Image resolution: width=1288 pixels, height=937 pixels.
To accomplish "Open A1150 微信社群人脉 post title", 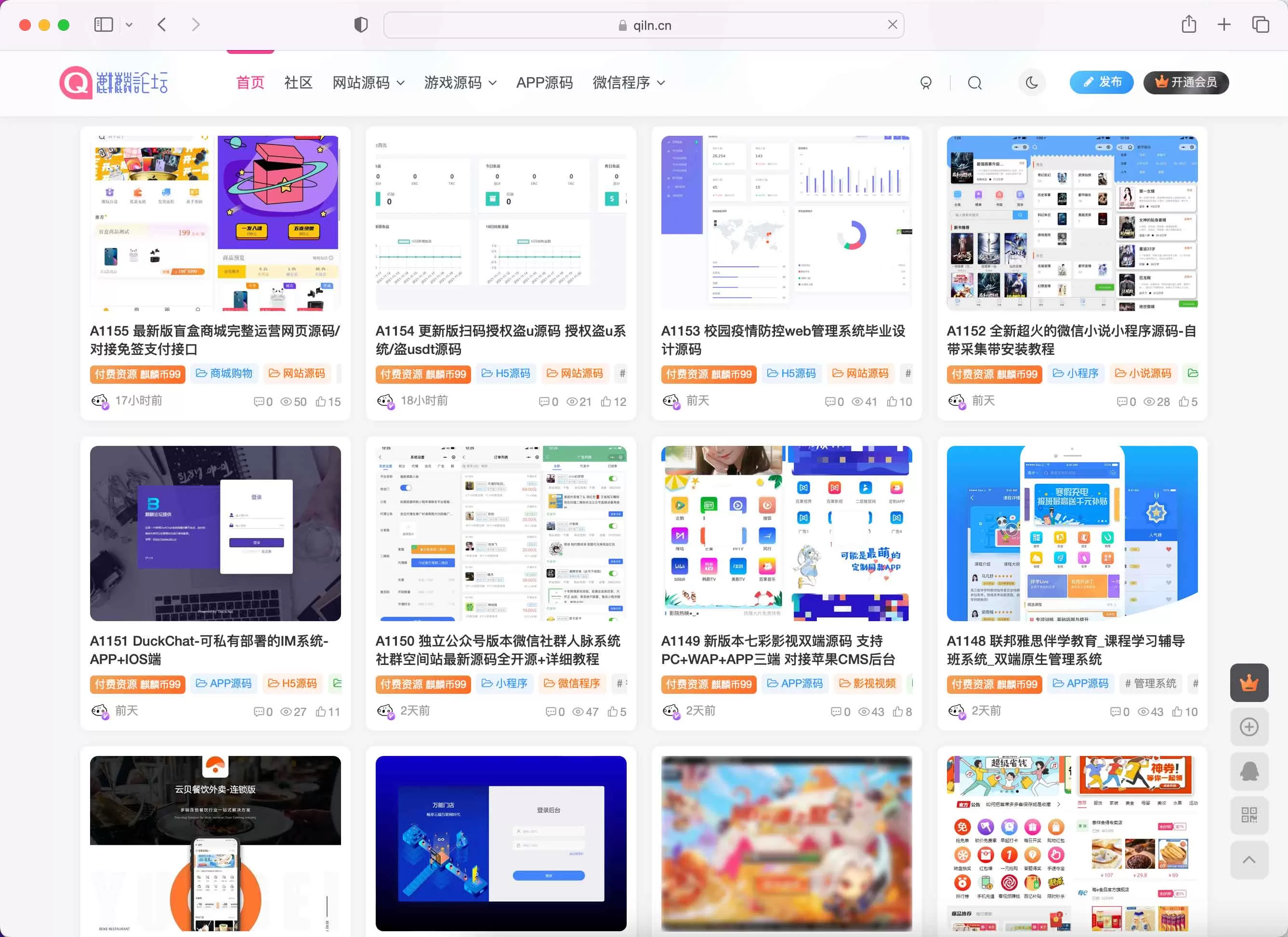I will (x=498, y=650).
